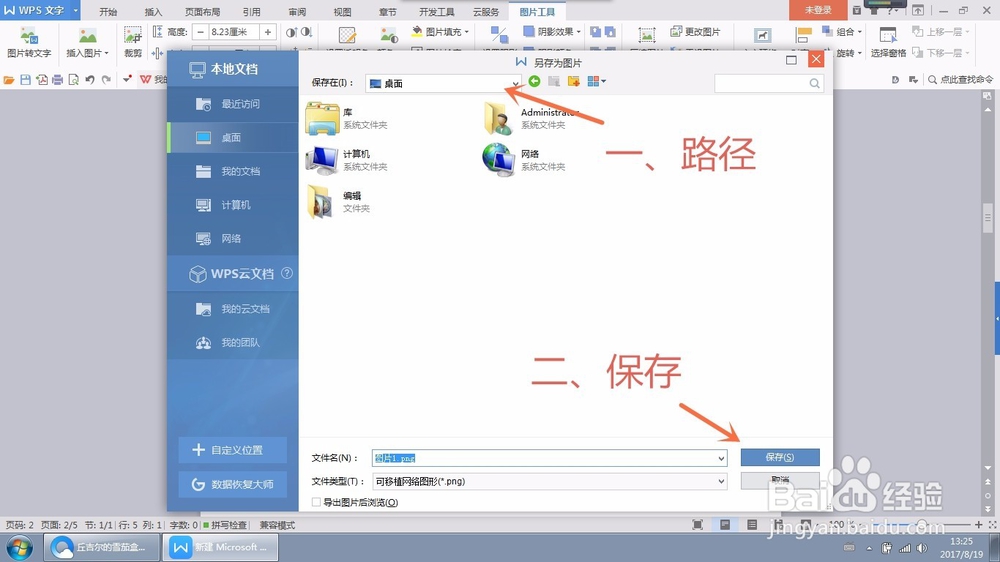This screenshot has width=1000, height=562.
Task: Click the print icon in quick toolbar
Action: pos(57,80)
